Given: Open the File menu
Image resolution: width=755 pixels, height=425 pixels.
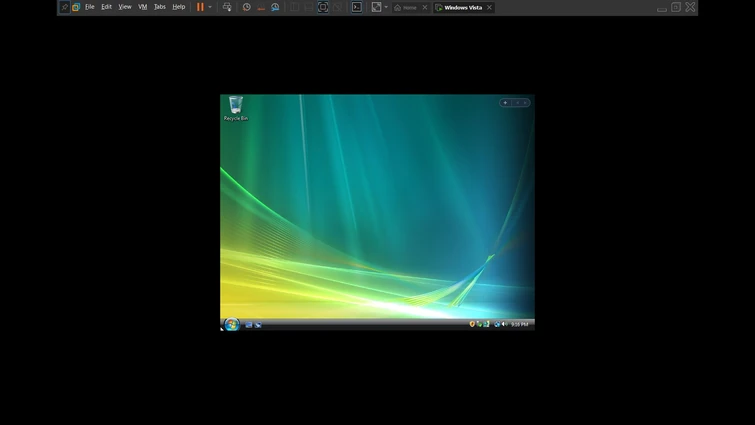Looking at the screenshot, I should pos(89,7).
